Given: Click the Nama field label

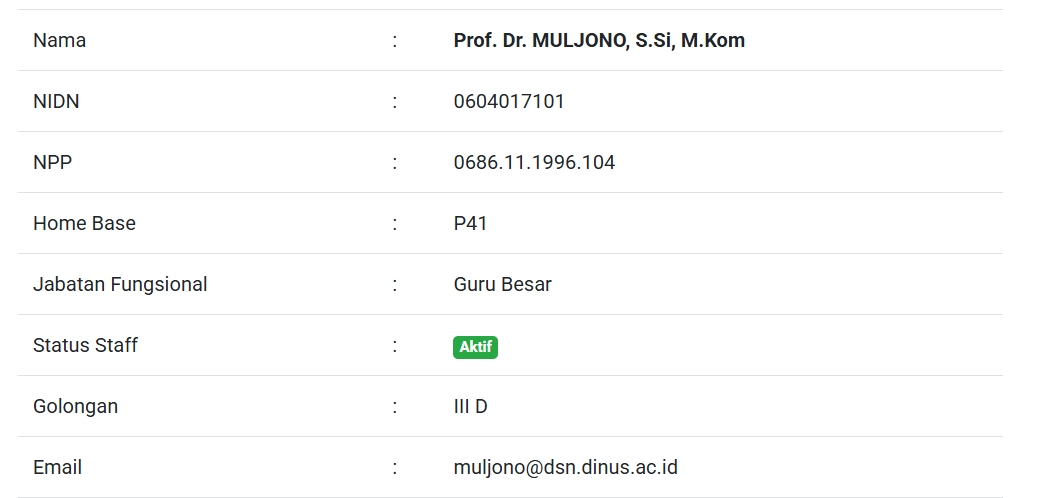Looking at the screenshot, I should (x=59, y=41).
